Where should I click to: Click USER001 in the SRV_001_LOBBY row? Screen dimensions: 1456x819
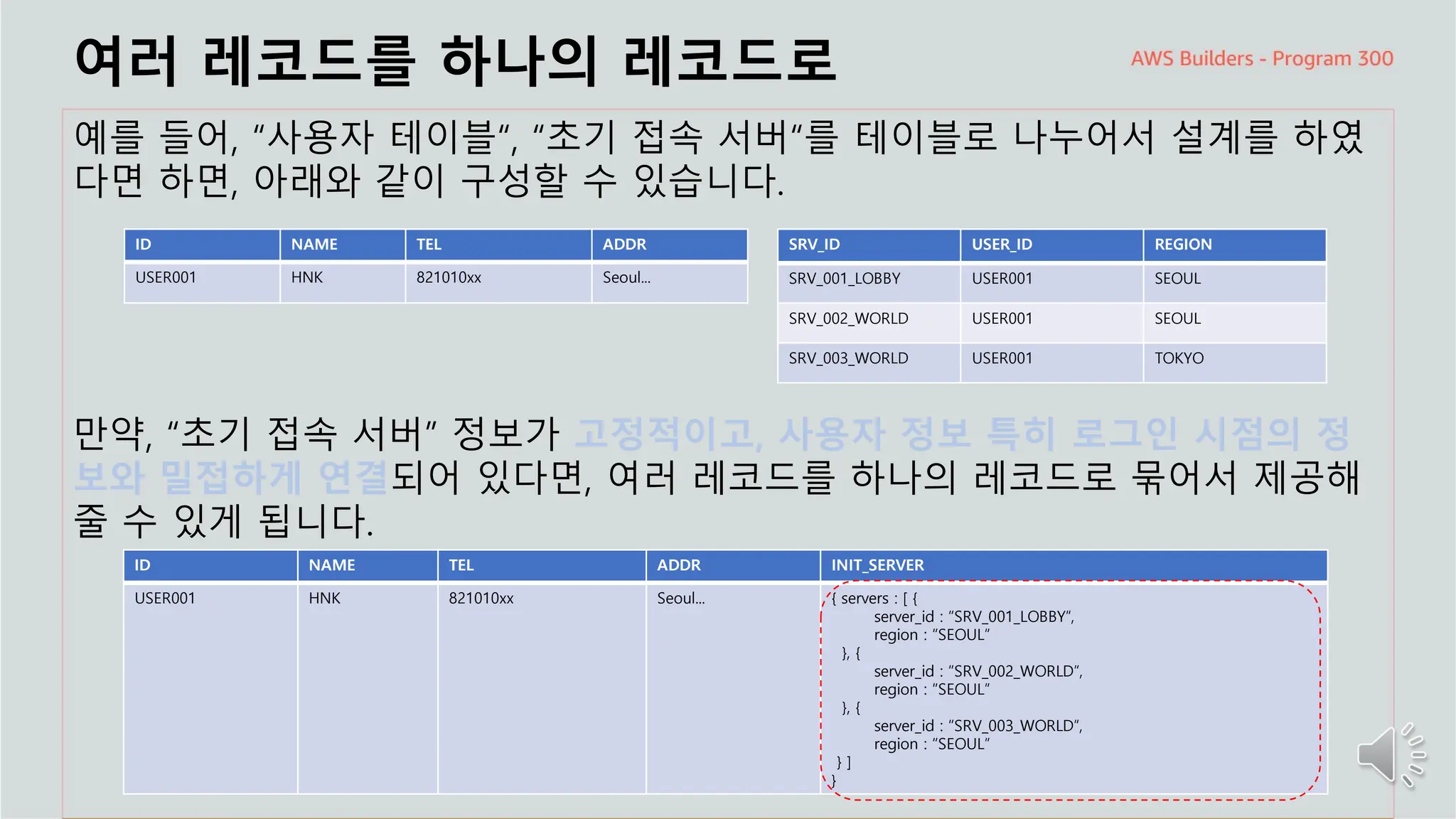click(x=1051, y=282)
